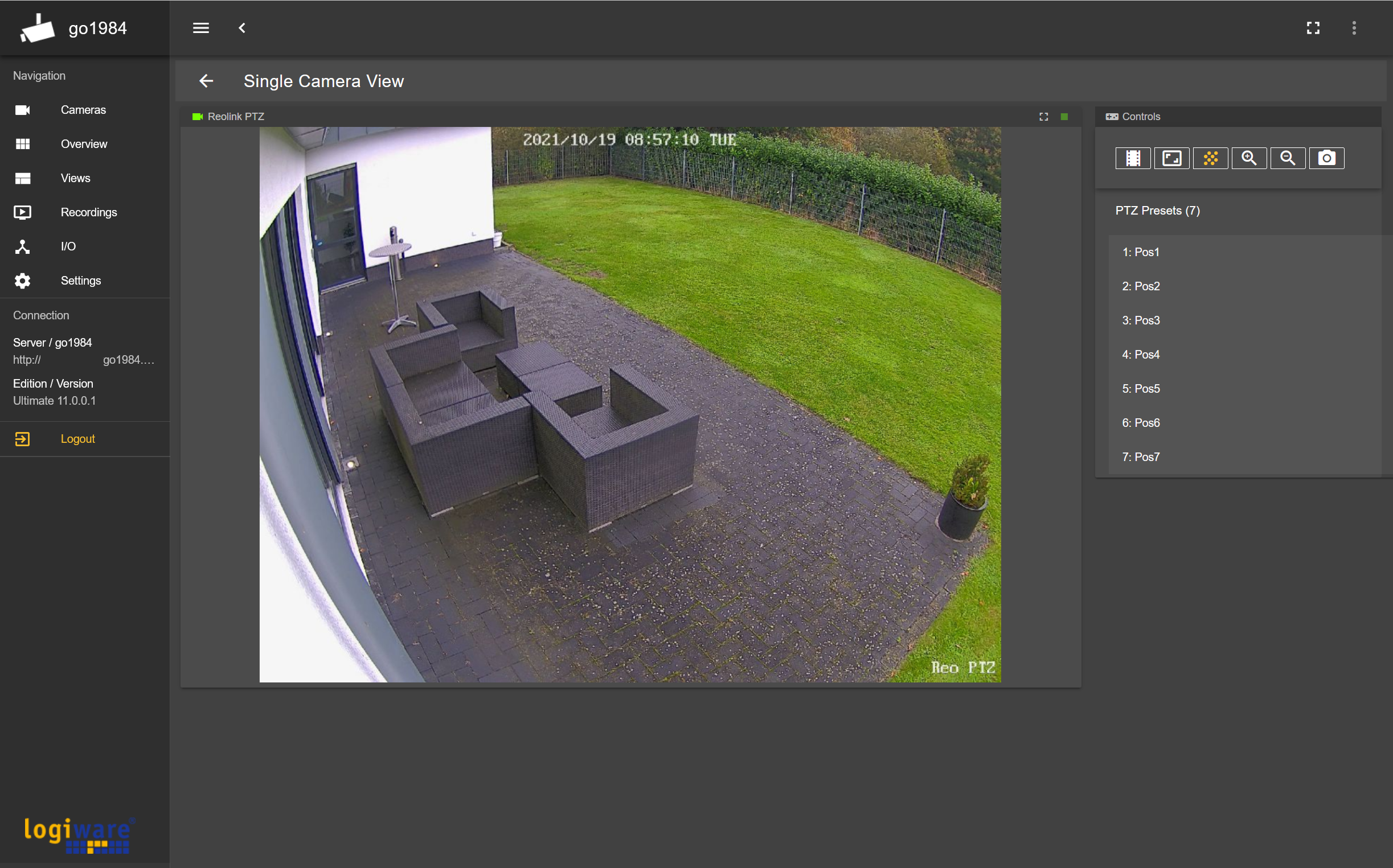Take a snapshot with the camera button

(1326, 158)
